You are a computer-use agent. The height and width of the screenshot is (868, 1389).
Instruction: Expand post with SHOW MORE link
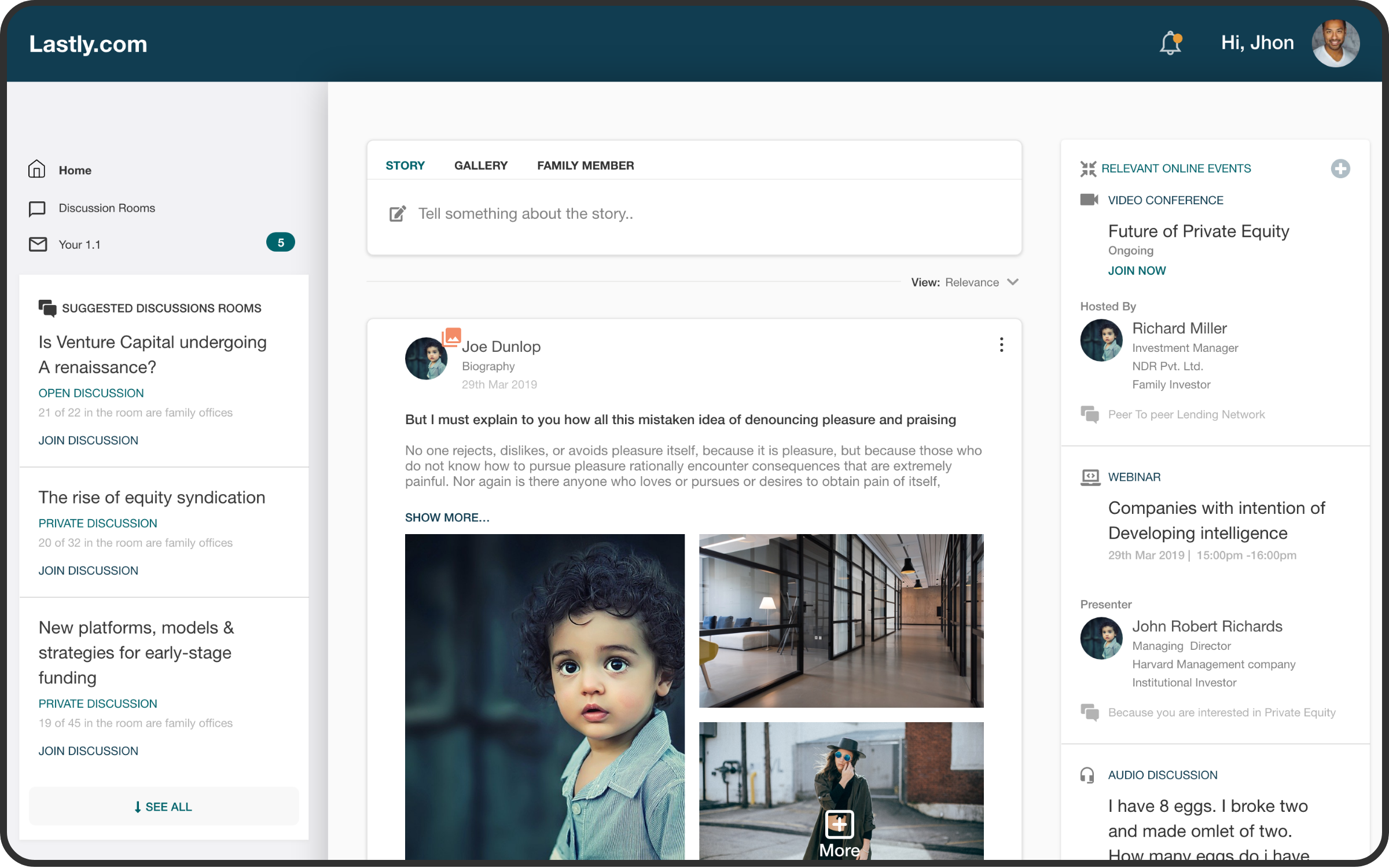pyautogui.click(x=447, y=517)
